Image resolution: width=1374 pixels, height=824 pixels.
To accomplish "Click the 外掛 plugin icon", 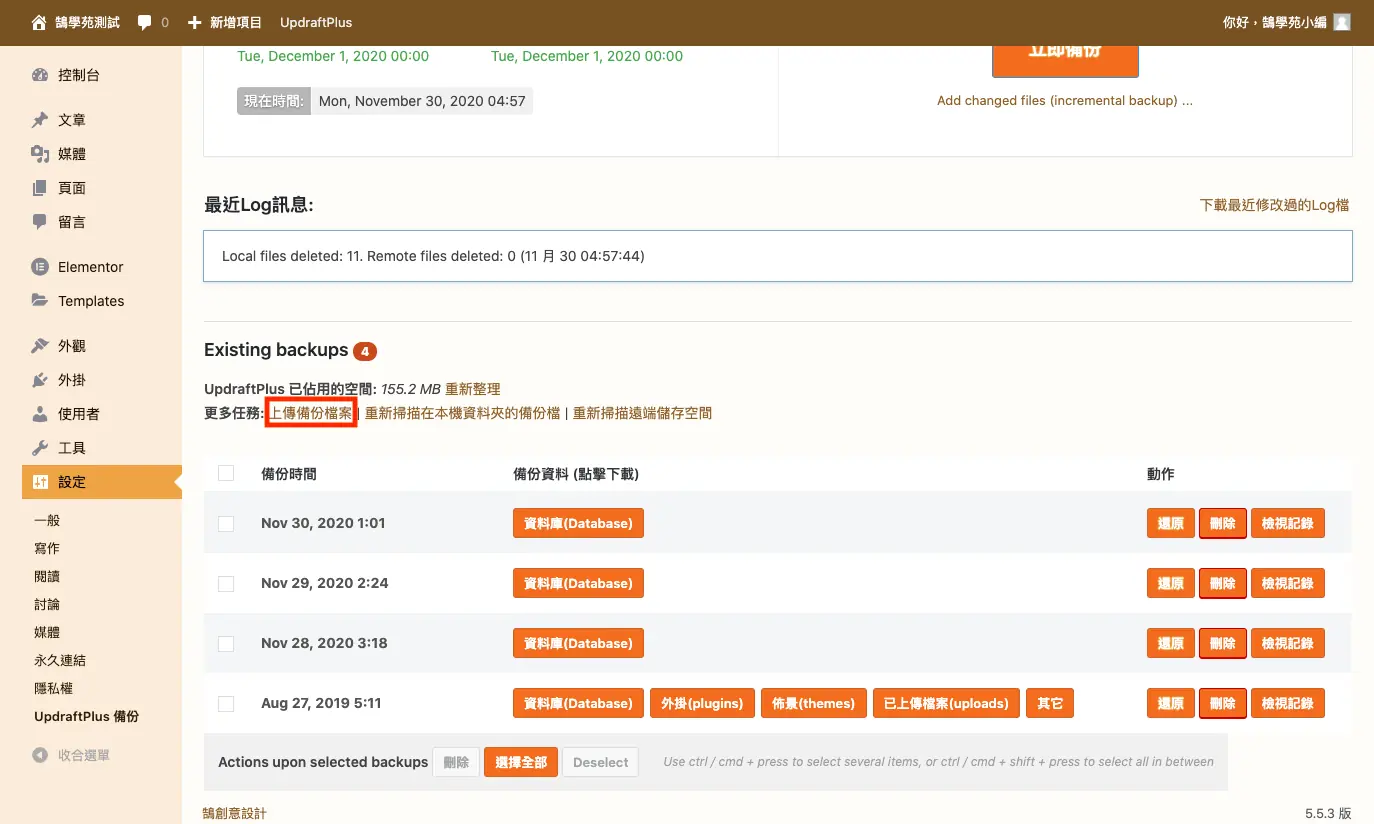I will (40, 380).
